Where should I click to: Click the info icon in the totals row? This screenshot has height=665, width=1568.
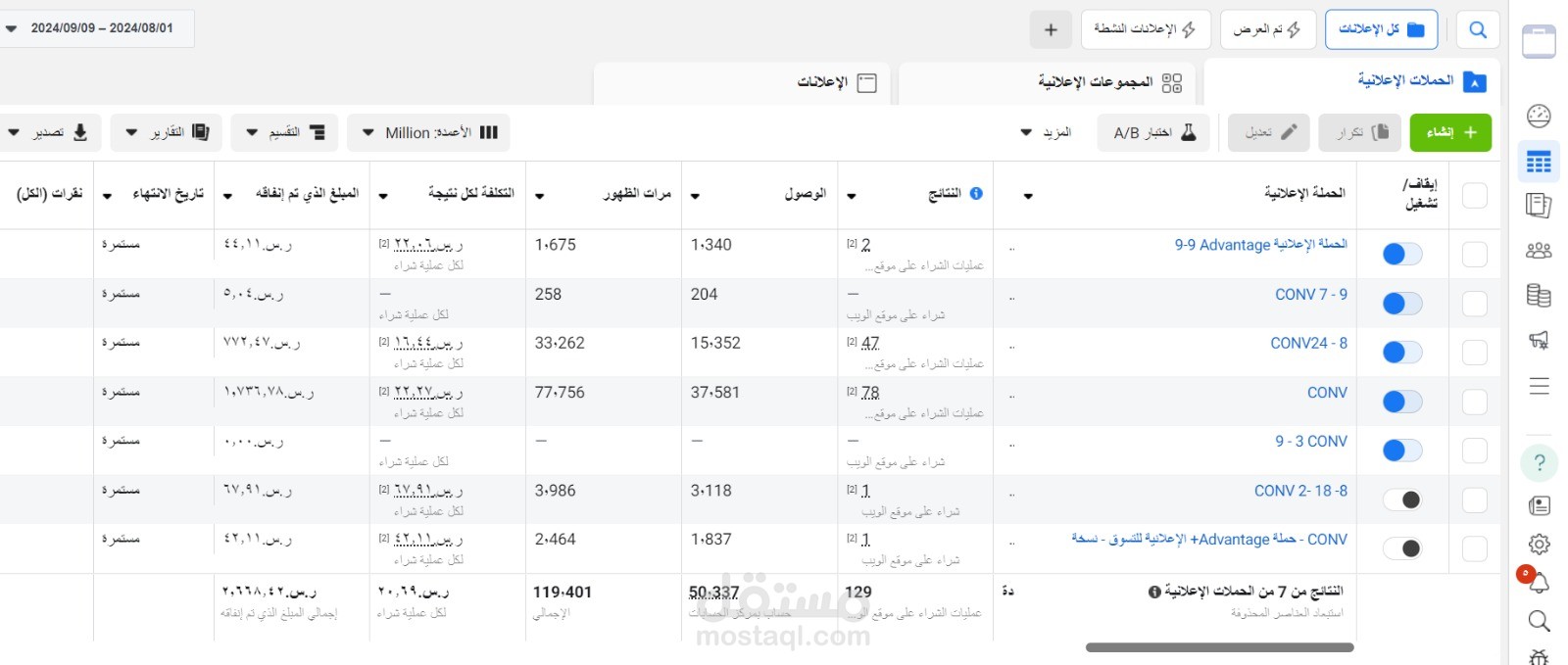coord(1154,592)
